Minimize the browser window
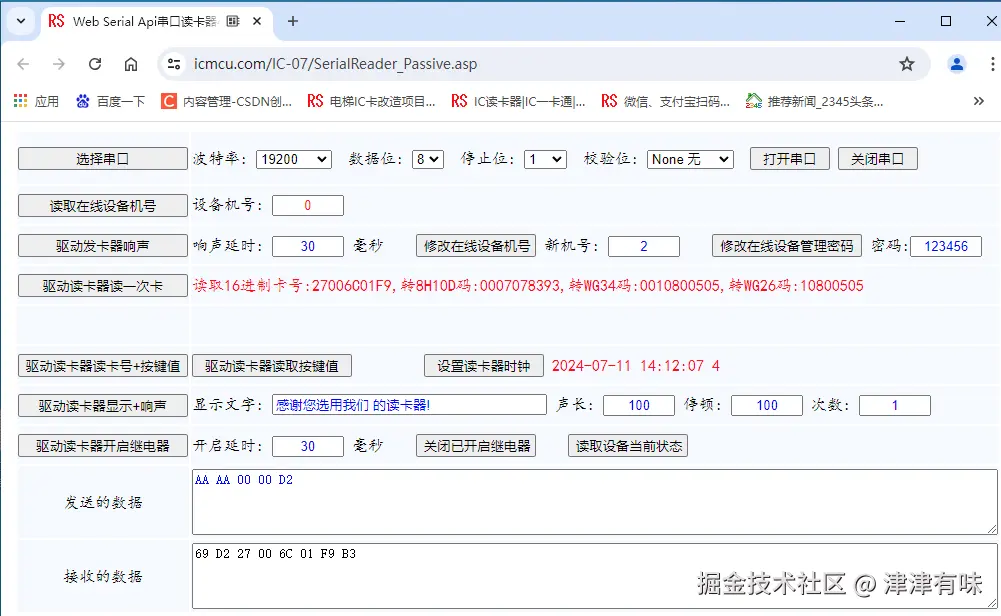The height and width of the screenshot is (616, 1001). pos(900,21)
